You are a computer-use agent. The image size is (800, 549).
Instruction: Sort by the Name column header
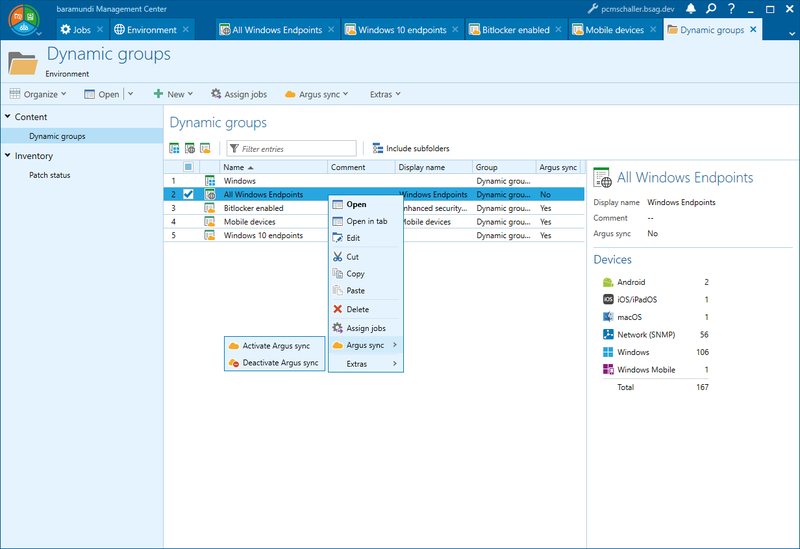[x=273, y=167]
